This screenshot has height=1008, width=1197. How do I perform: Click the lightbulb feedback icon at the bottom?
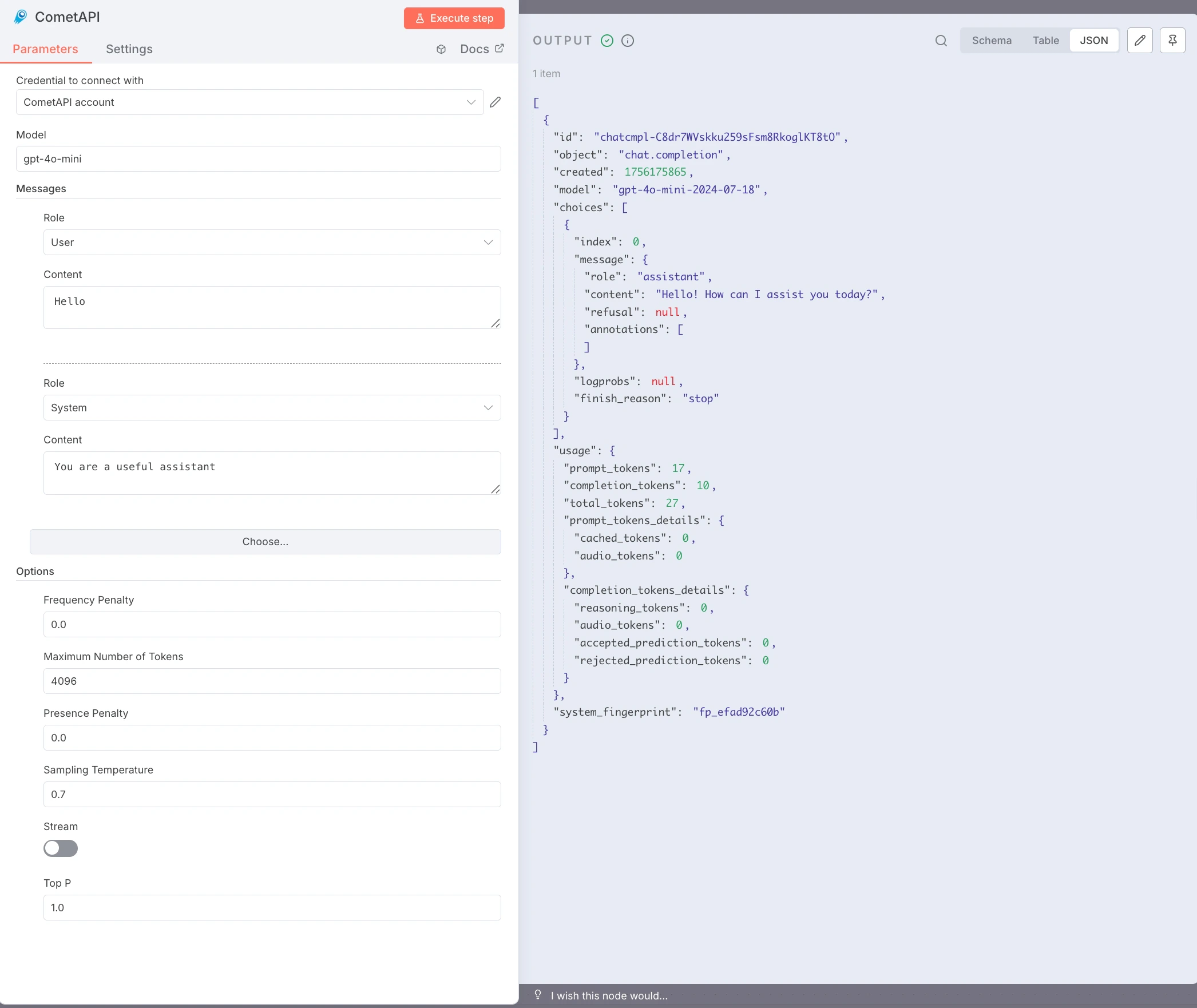538,995
